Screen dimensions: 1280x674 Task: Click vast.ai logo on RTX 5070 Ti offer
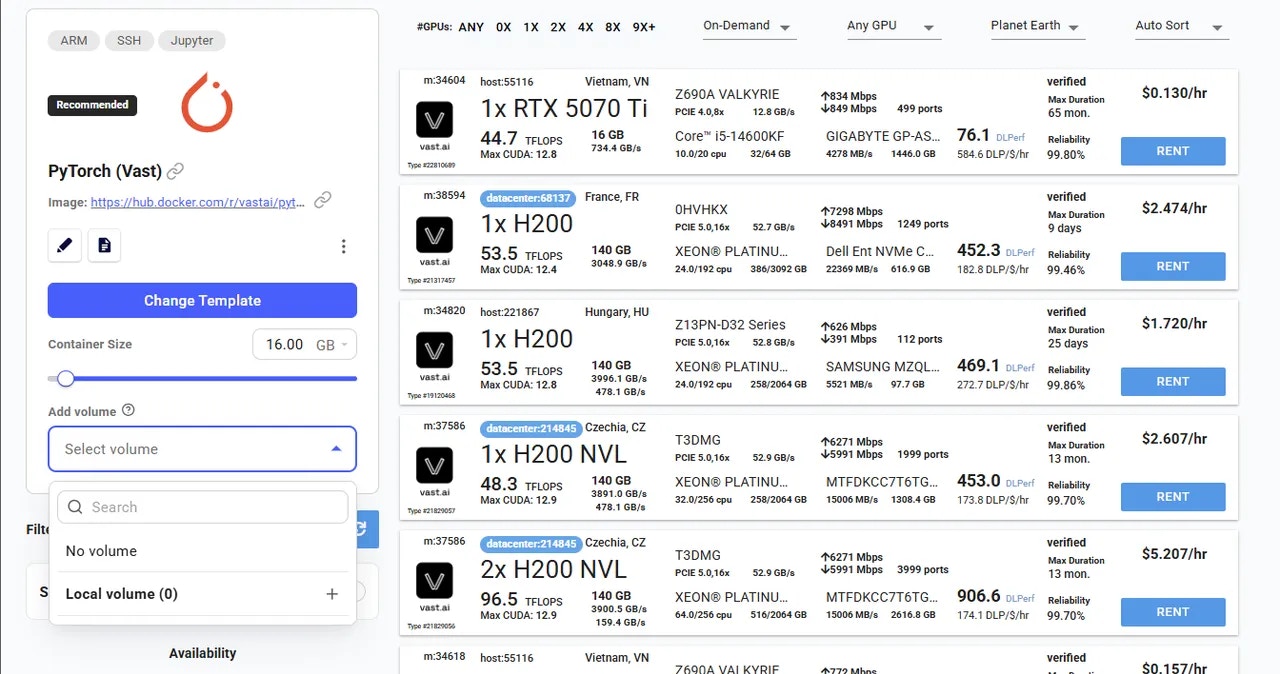tap(434, 120)
